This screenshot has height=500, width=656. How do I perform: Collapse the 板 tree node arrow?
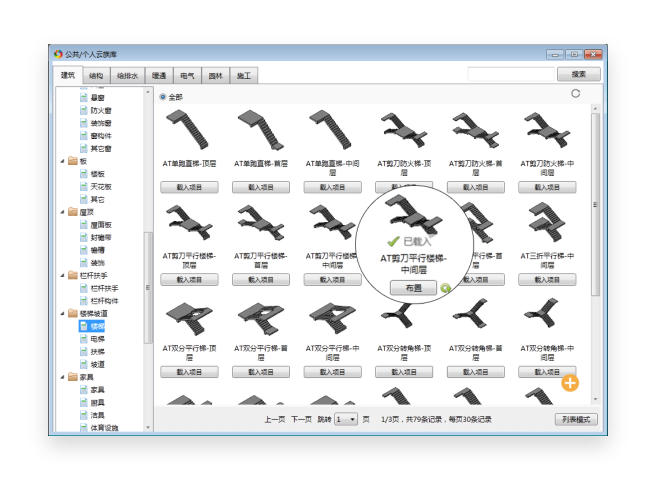pos(63,161)
